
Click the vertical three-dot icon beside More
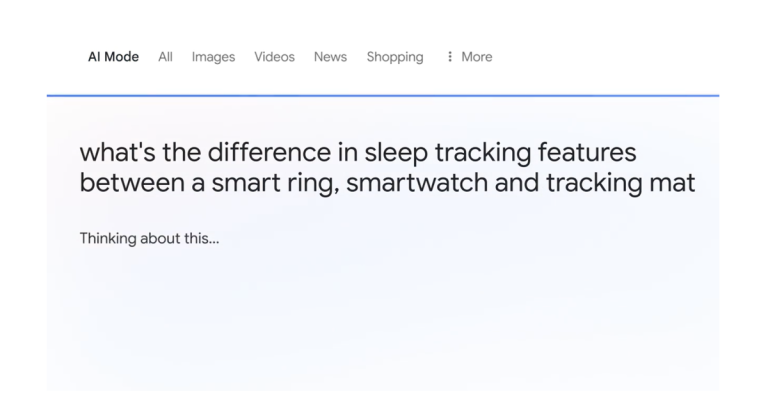[x=450, y=57]
